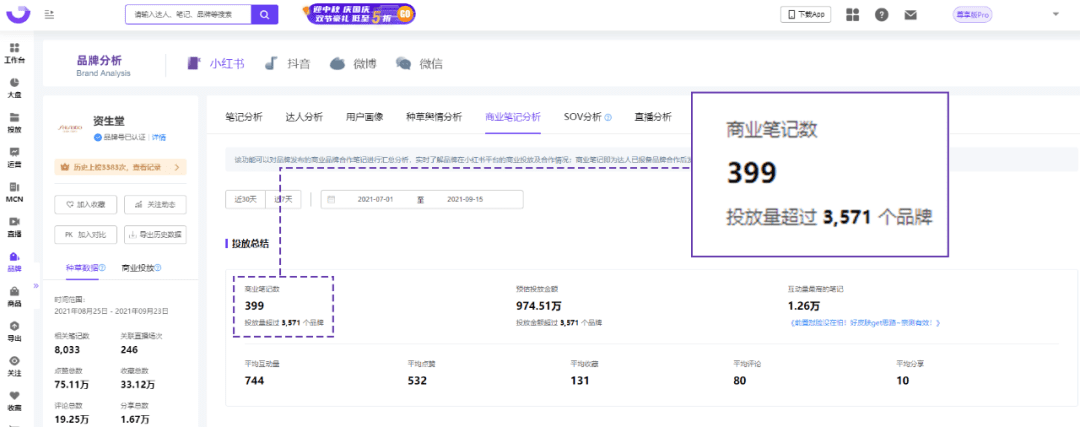Open the 达人分析 tab
Screen dimensions: 1080x427
coord(304,116)
